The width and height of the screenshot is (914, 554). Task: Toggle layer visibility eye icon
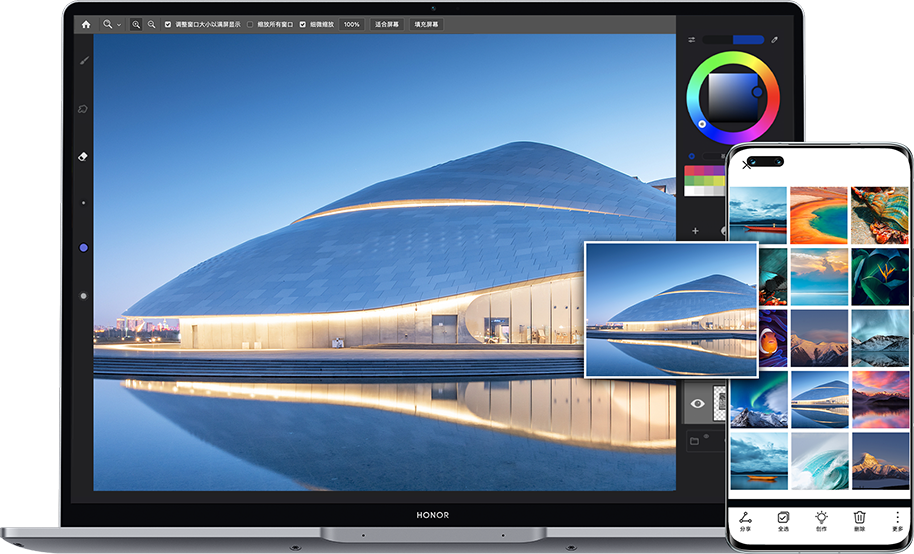(698, 404)
